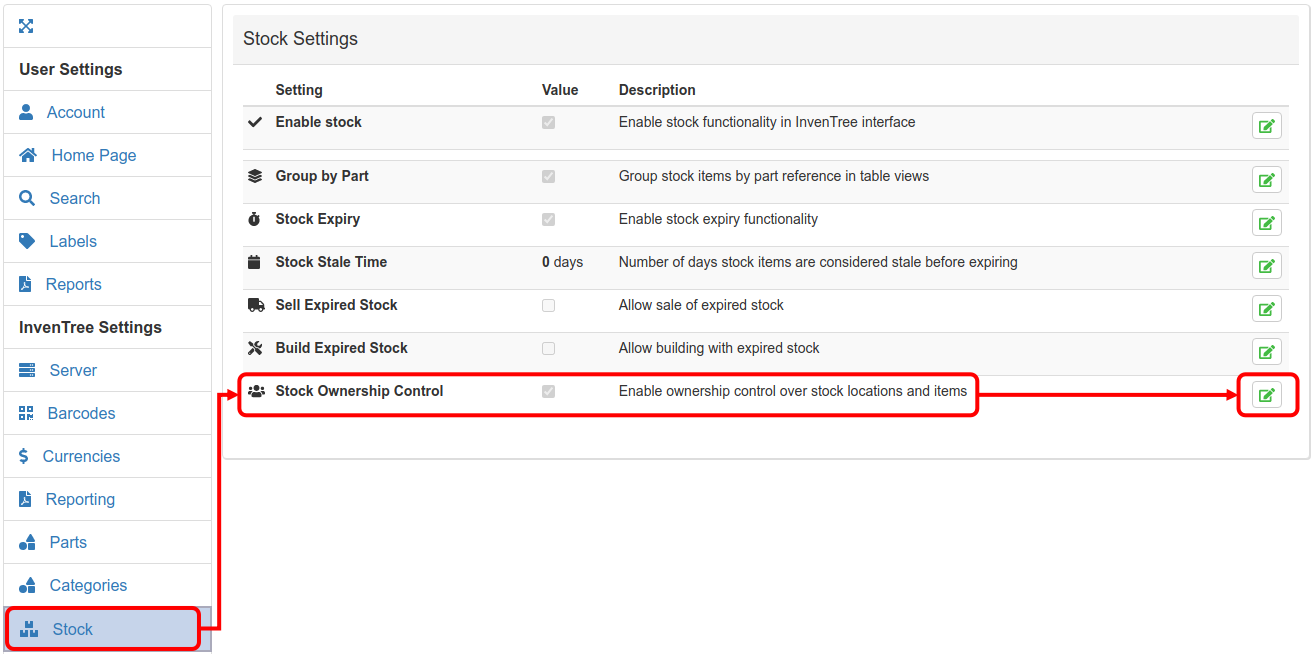Open the Server settings link

click(x=73, y=371)
